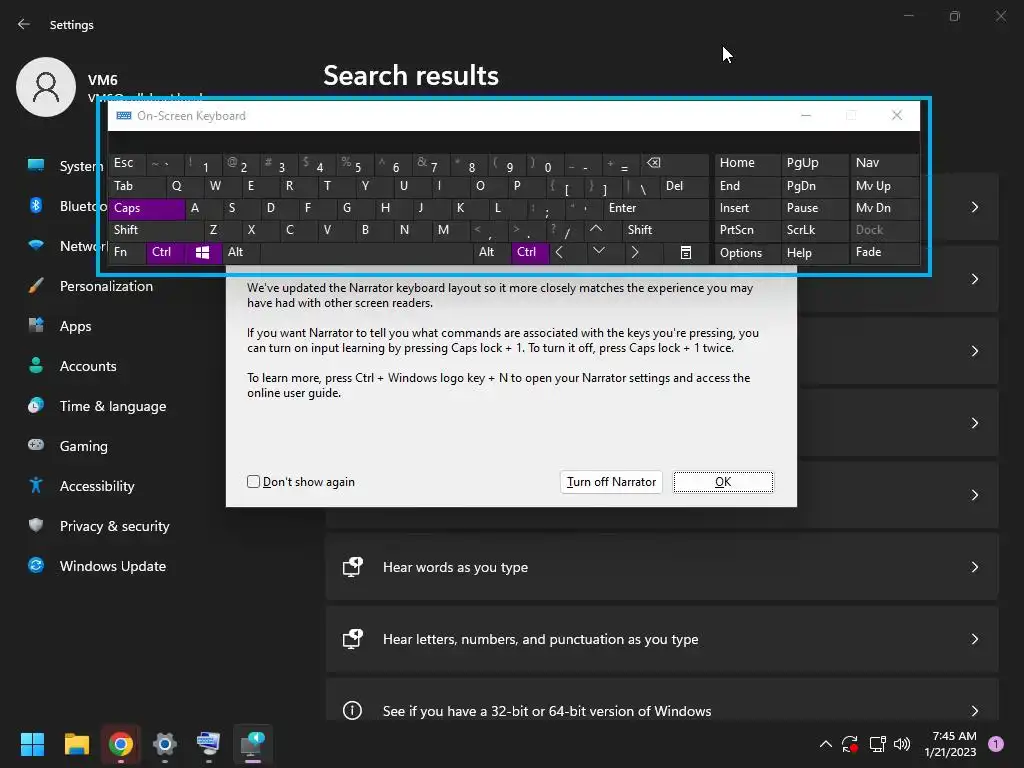This screenshot has height=768, width=1024.
Task: Click the Accounts person icon
Action: (36, 366)
